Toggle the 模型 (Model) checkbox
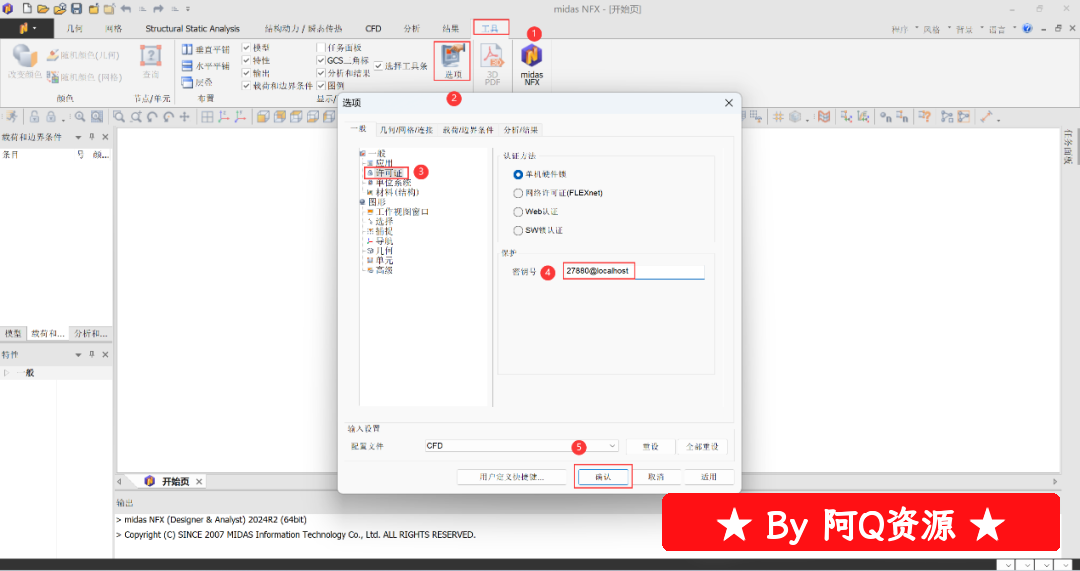Screen dimensions: 1080x571 [247, 48]
